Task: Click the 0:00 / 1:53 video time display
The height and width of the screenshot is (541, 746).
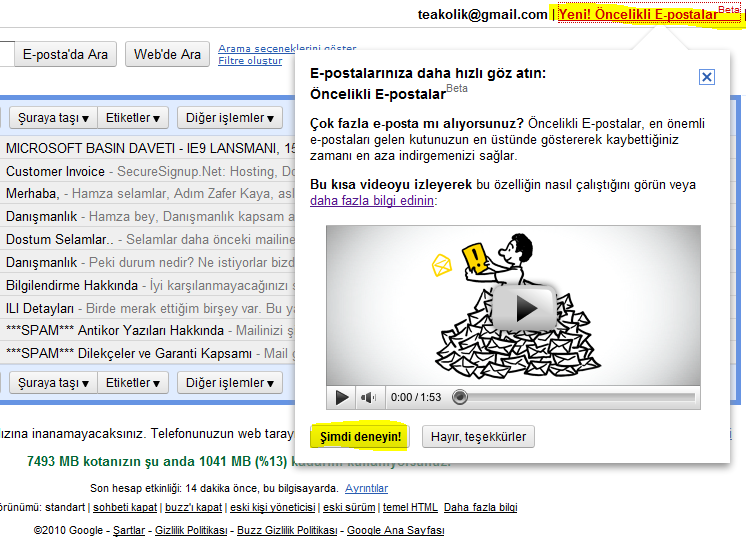Action: click(x=416, y=397)
